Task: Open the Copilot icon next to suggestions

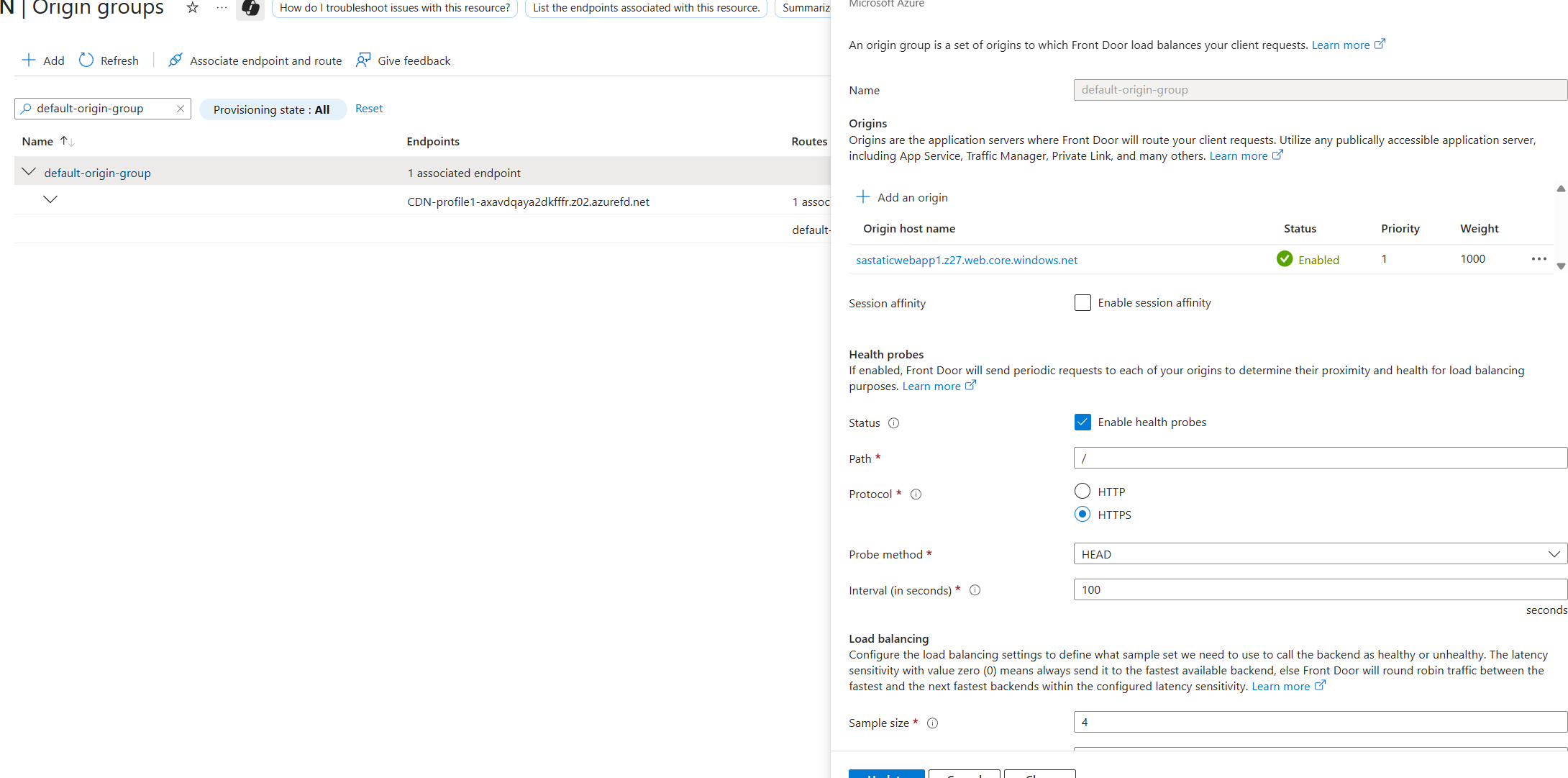Action: [250, 8]
